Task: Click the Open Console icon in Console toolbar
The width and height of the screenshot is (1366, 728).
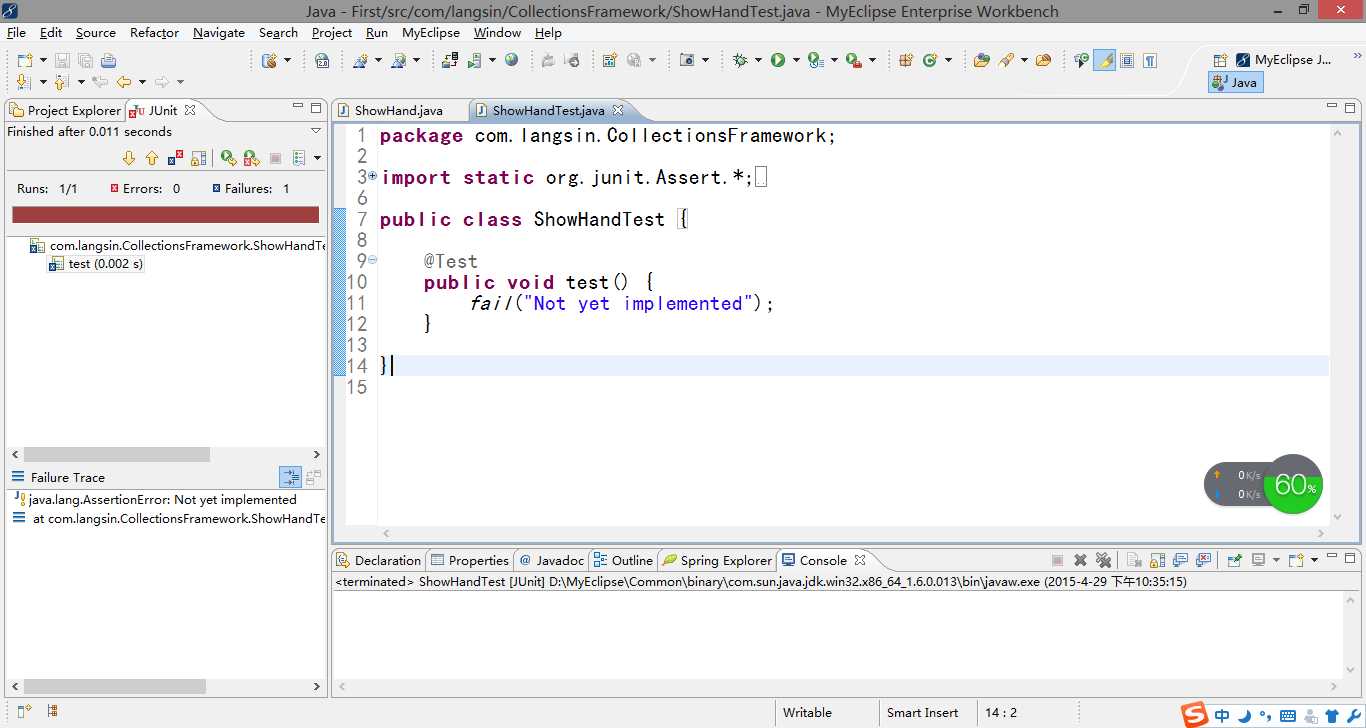Action: tap(1296, 560)
